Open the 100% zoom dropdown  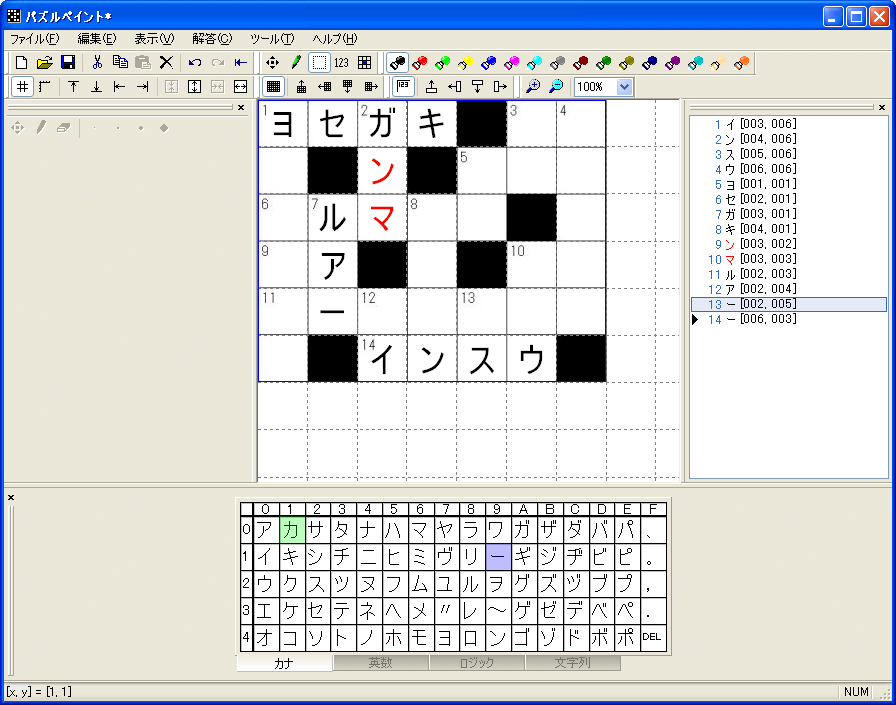625,87
